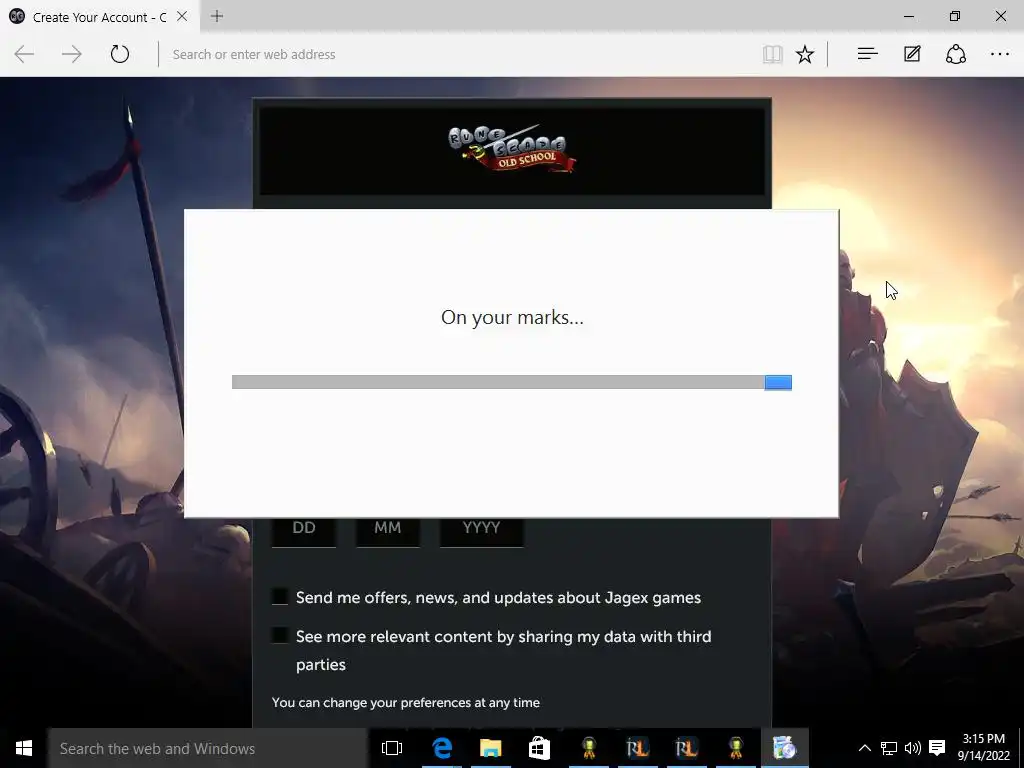Click the Old School RuneScape logo
Image resolution: width=1024 pixels, height=768 pixels.
pyautogui.click(x=512, y=149)
